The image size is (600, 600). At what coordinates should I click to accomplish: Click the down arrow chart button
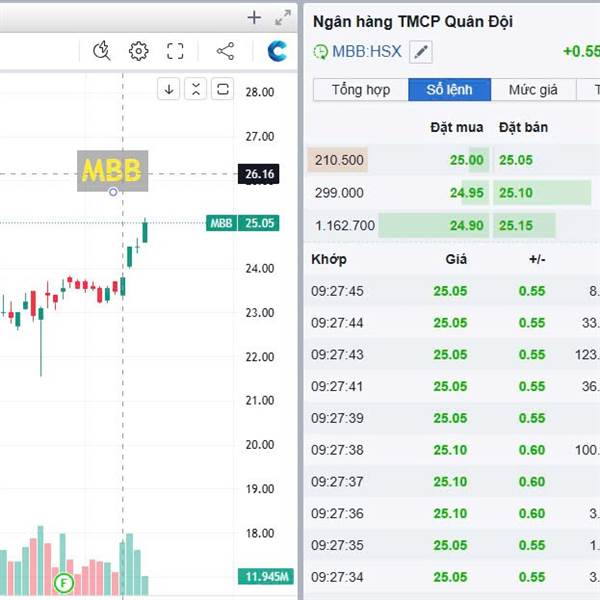[169, 89]
